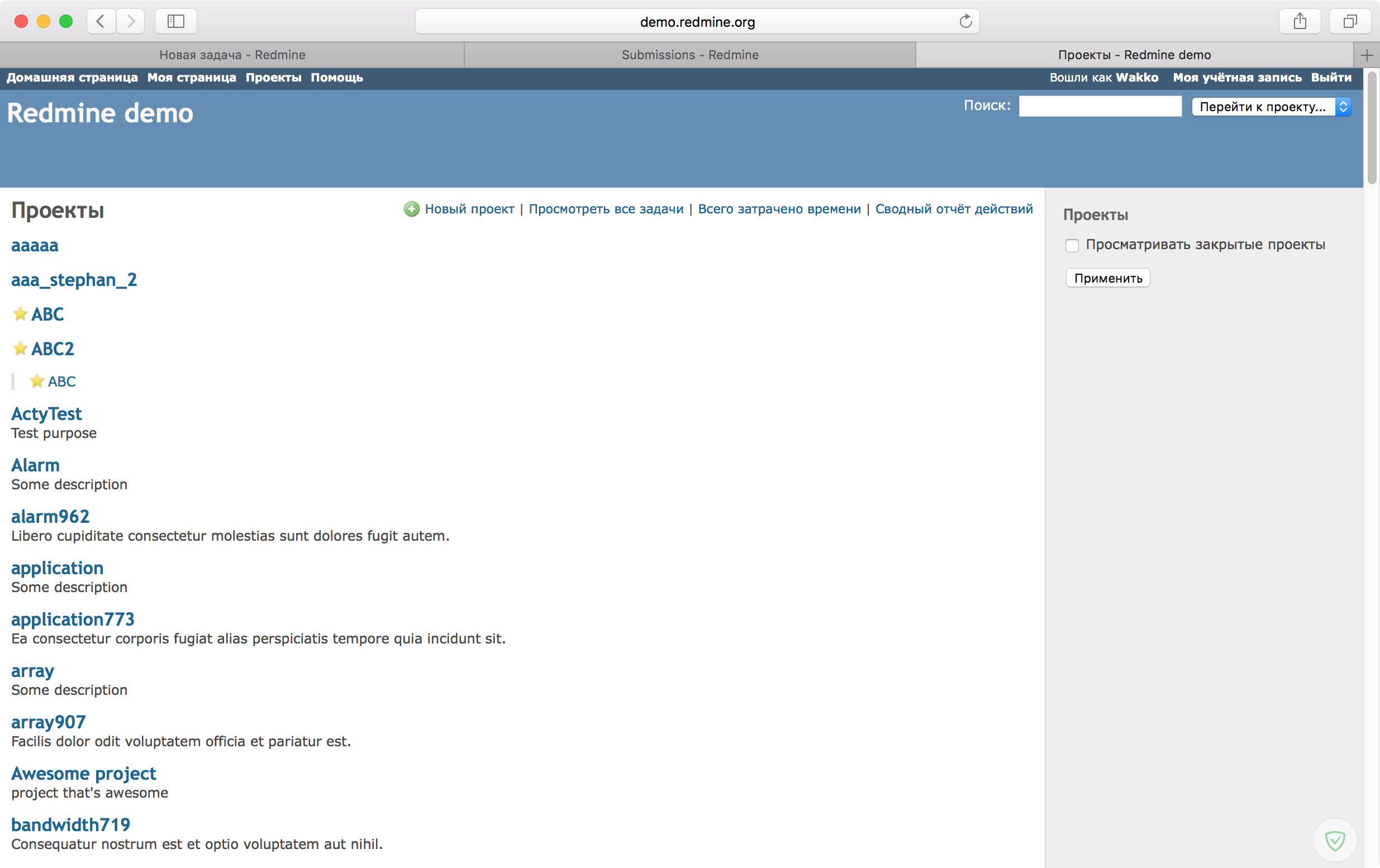
Task: Open the 'application773' project
Action: (x=73, y=619)
